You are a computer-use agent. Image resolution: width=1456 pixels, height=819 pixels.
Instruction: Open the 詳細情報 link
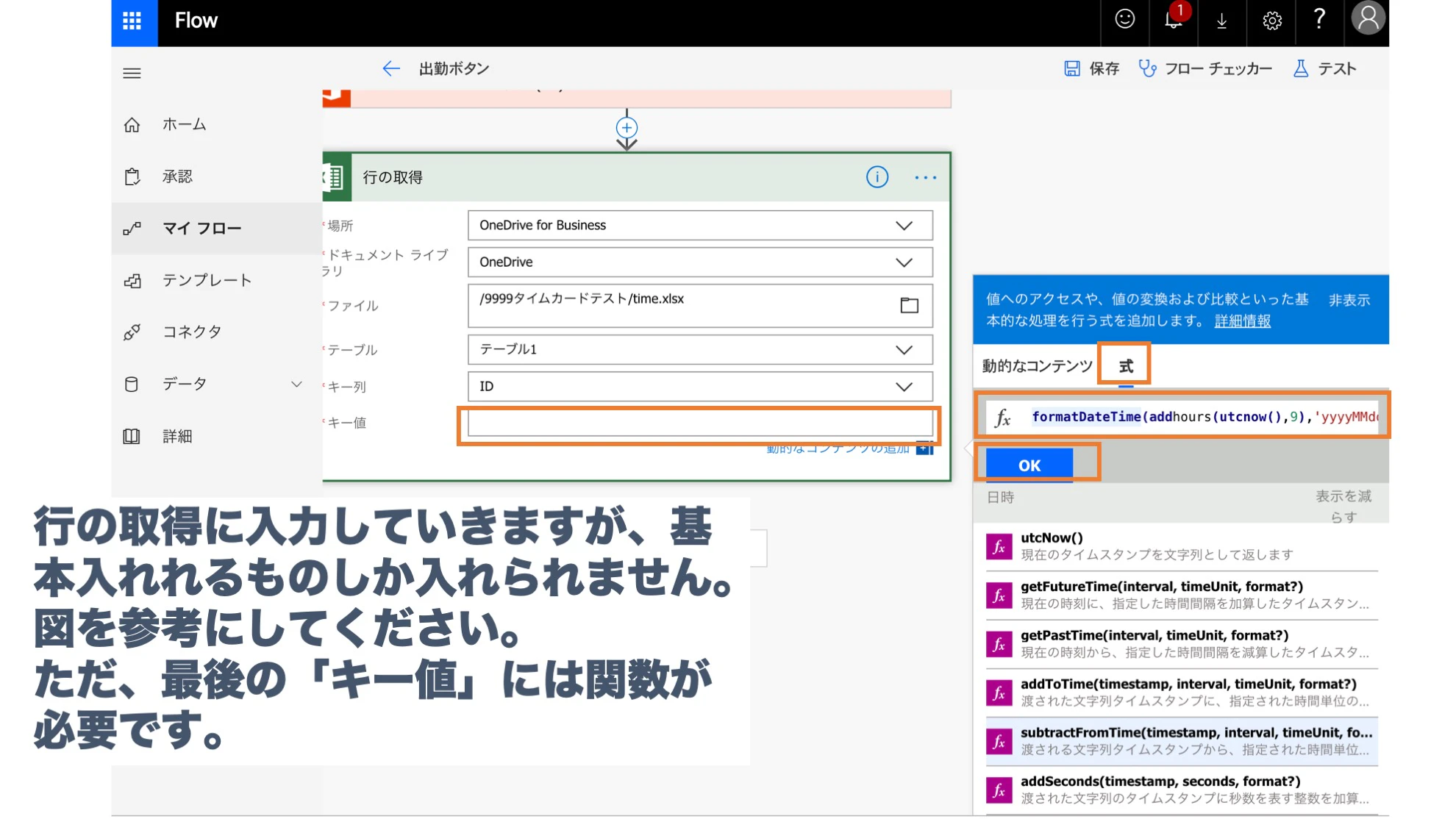1242,321
